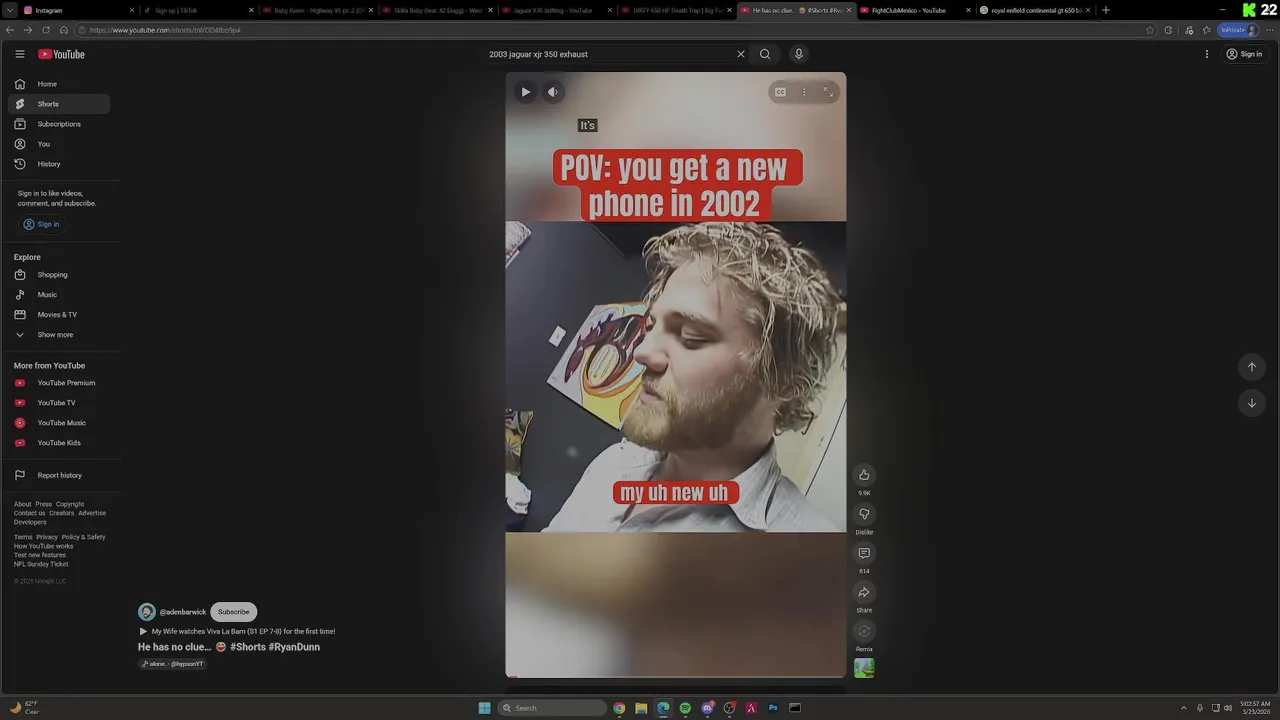The width and height of the screenshot is (1280, 720).
Task: Open Report history
Action: [x=59, y=475]
